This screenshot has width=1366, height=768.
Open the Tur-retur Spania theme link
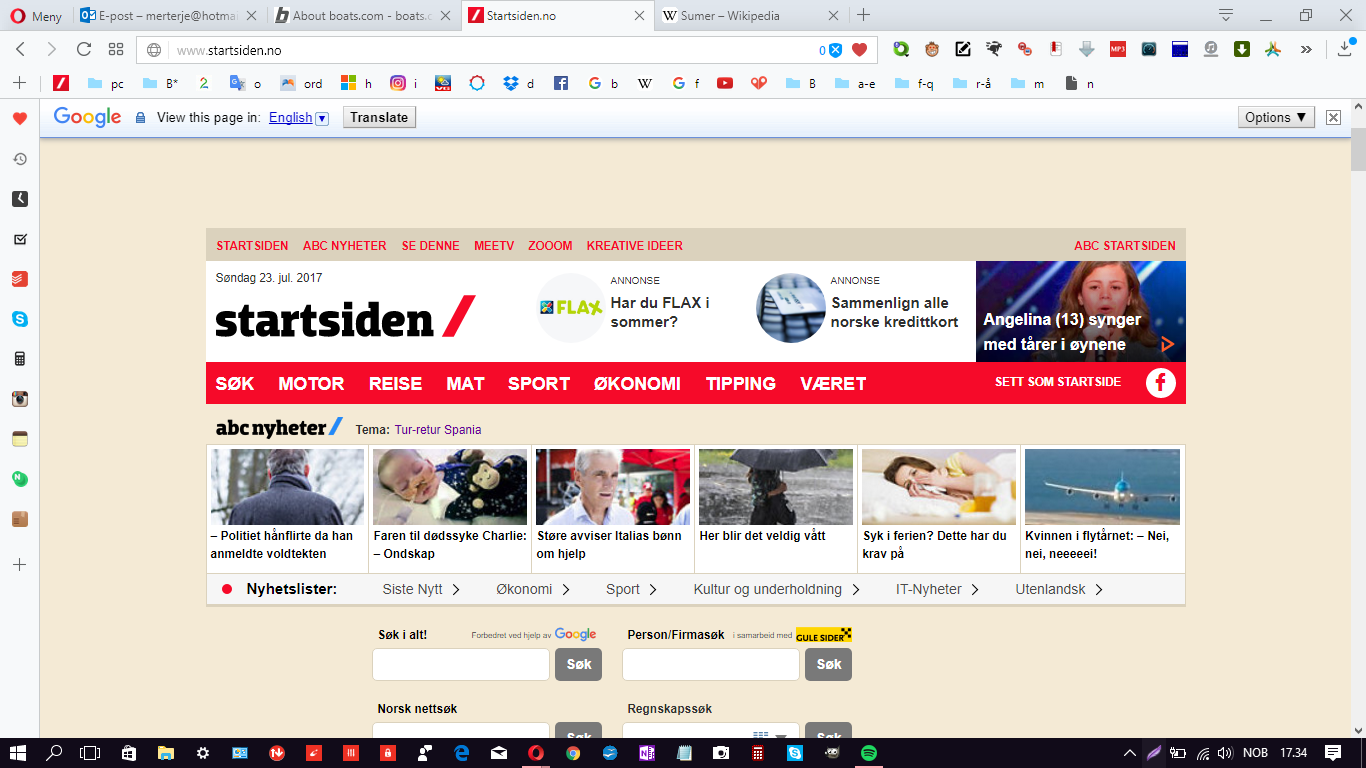pos(438,430)
